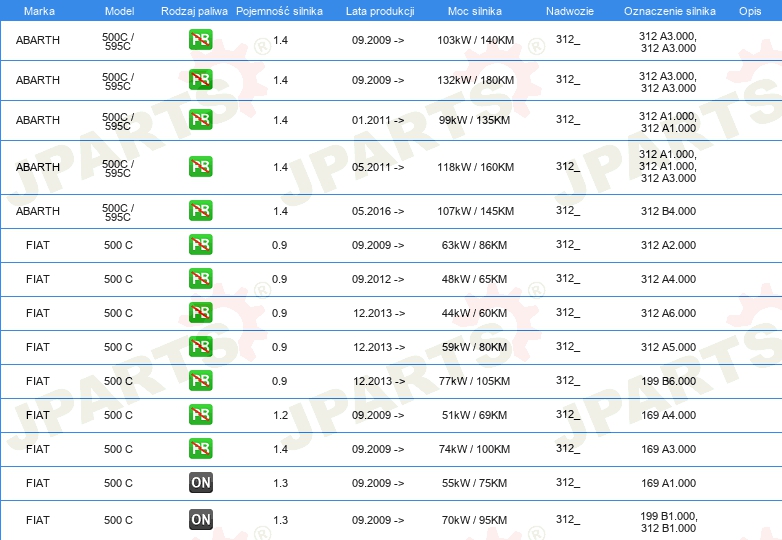Click the 48kW / 65KM cell
This screenshot has height=540, width=782.
(x=474, y=279)
